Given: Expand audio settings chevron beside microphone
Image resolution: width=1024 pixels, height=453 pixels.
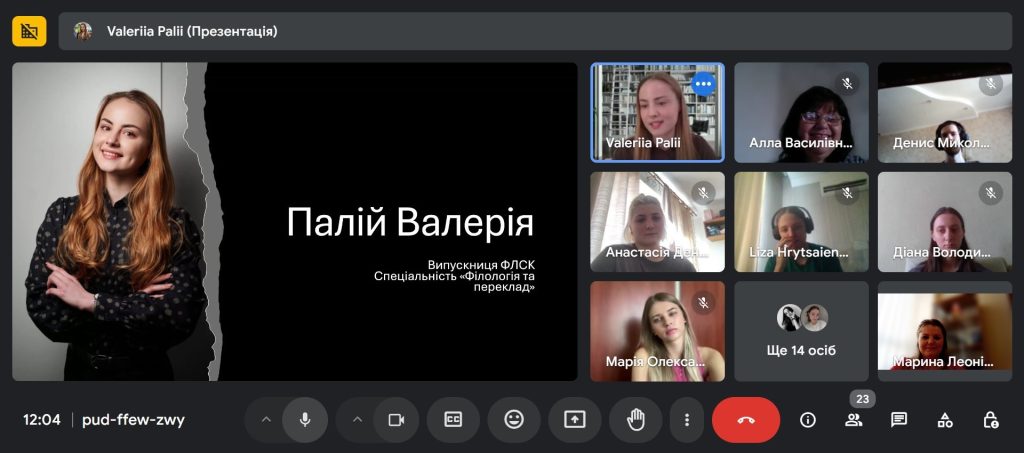Looking at the screenshot, I should pyautogui.click(x=266, y=420).
